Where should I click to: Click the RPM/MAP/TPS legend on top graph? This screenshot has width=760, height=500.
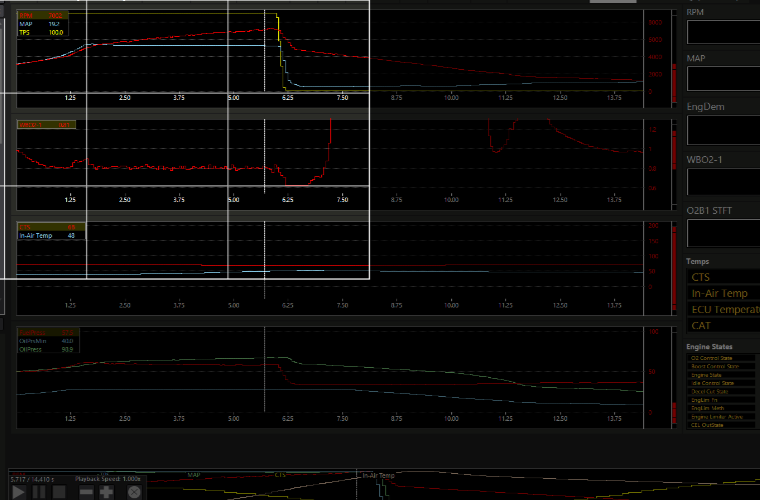click(x=44, y=24)
